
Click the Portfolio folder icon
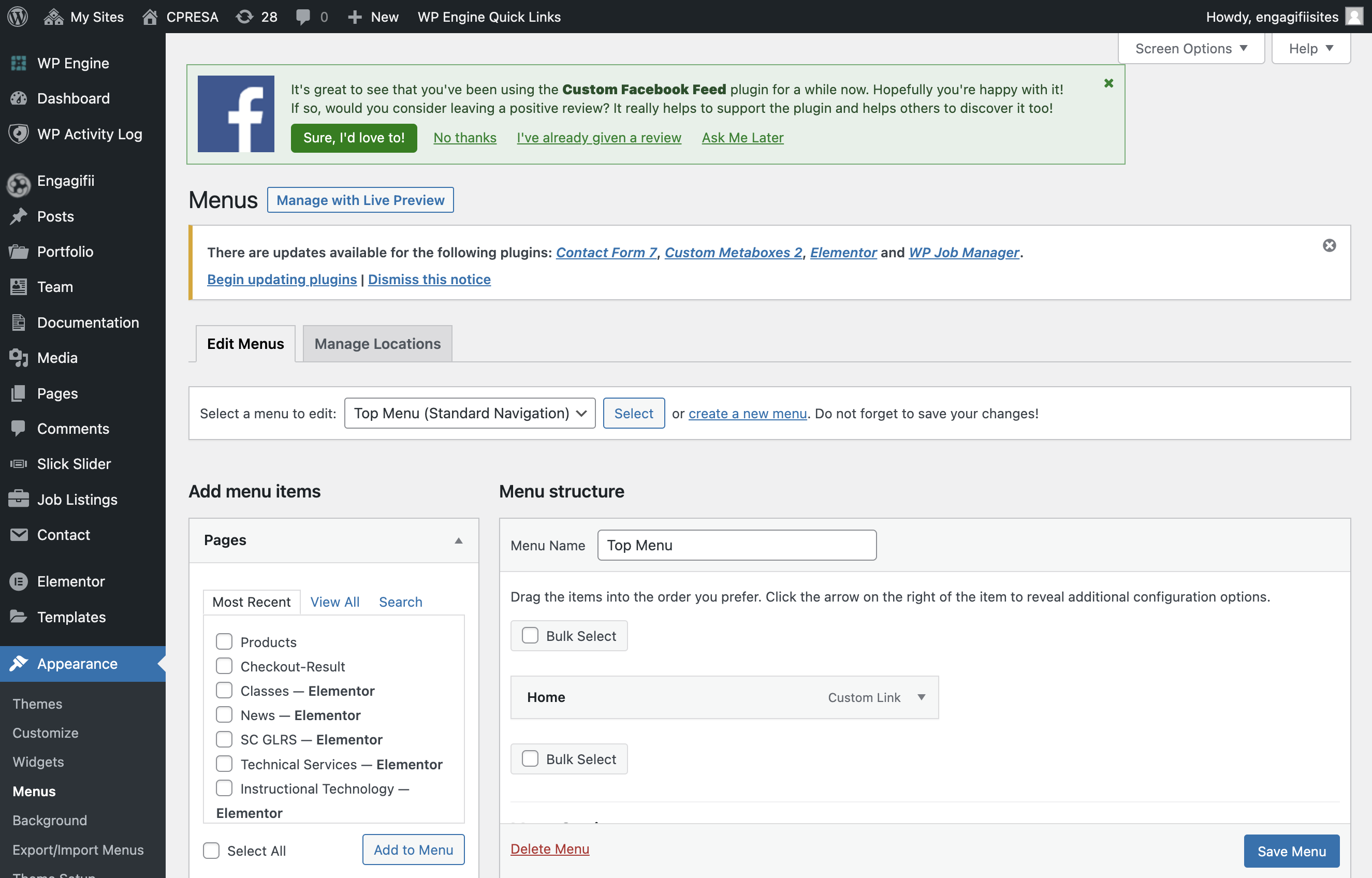[18, 252]
